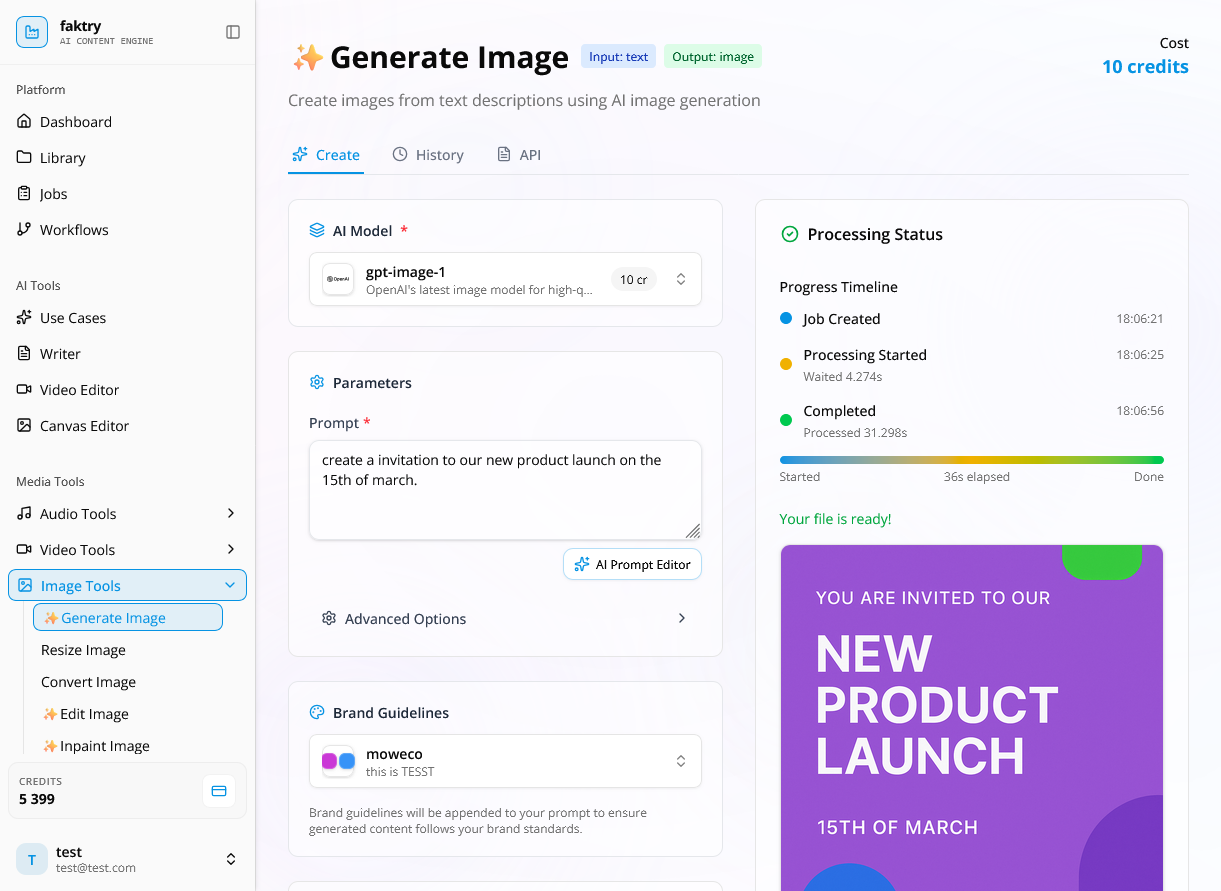1221x891 pixels.
Task: Open the gpt-image-1 model dropdown
Action: click(x=505, y=279)
